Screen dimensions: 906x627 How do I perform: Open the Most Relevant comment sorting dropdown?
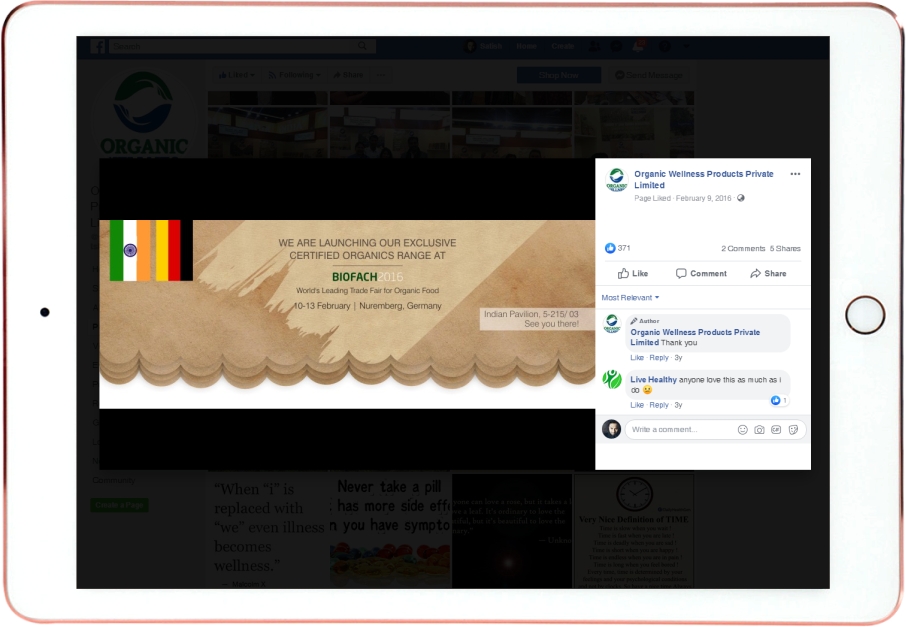(x=630, y=298)
